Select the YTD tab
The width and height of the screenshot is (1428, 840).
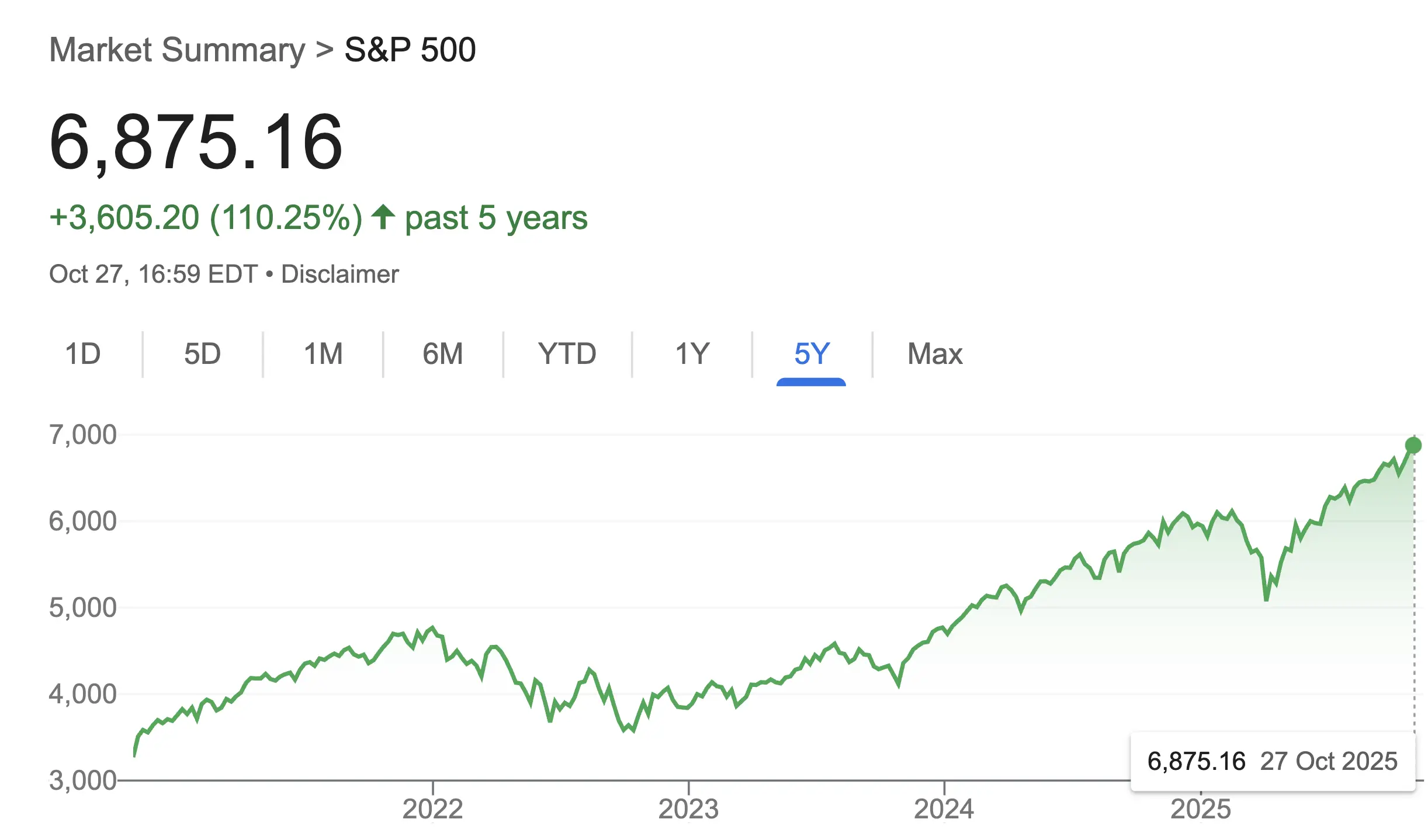(567, 354)
